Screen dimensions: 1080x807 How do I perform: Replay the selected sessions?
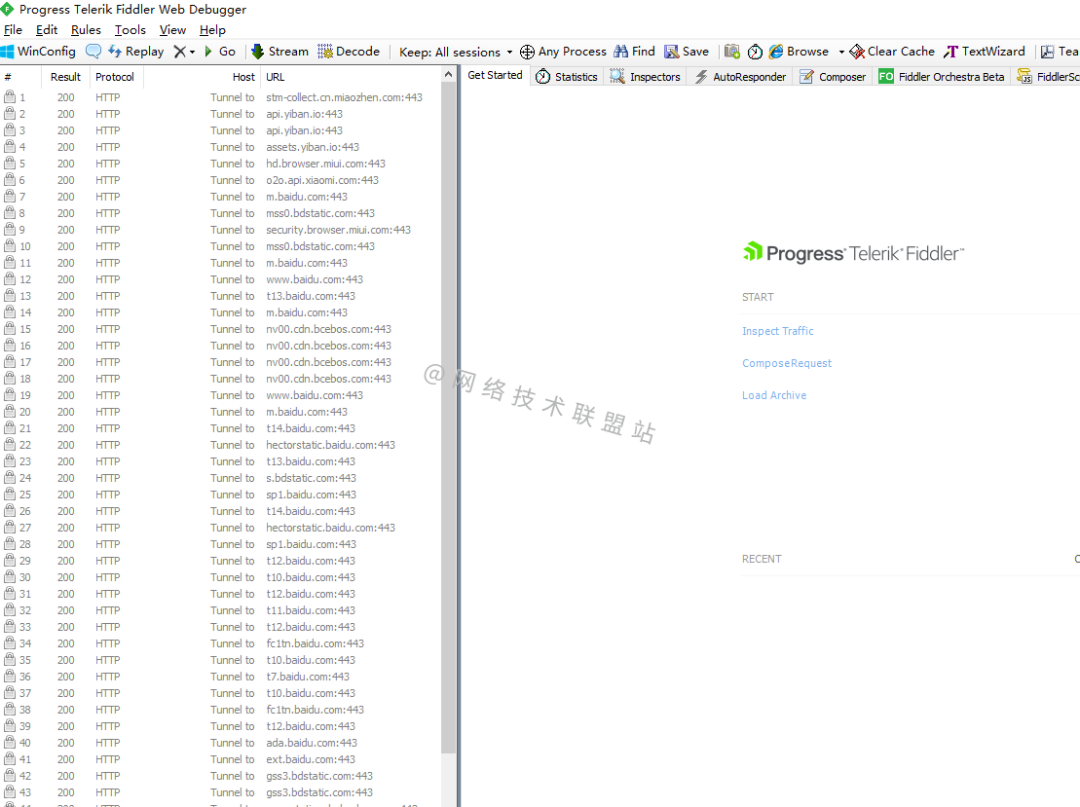[x=136, y=52]
